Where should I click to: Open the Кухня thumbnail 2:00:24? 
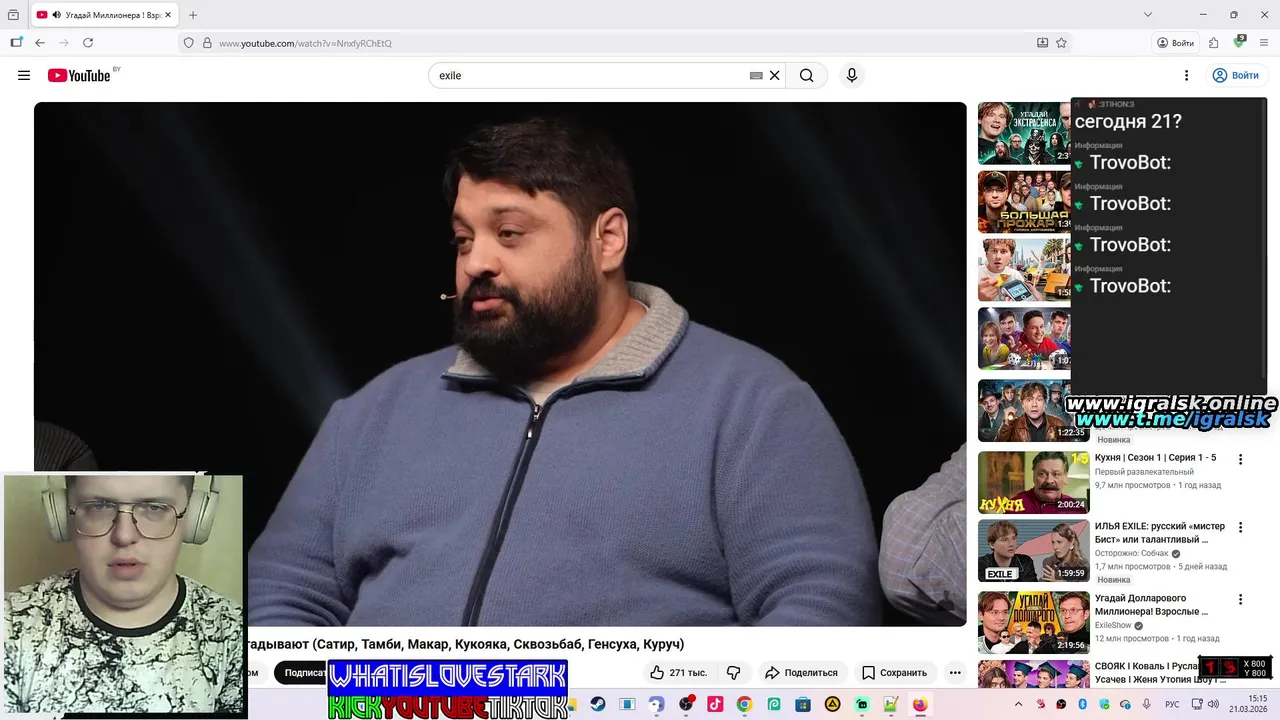1033,482
